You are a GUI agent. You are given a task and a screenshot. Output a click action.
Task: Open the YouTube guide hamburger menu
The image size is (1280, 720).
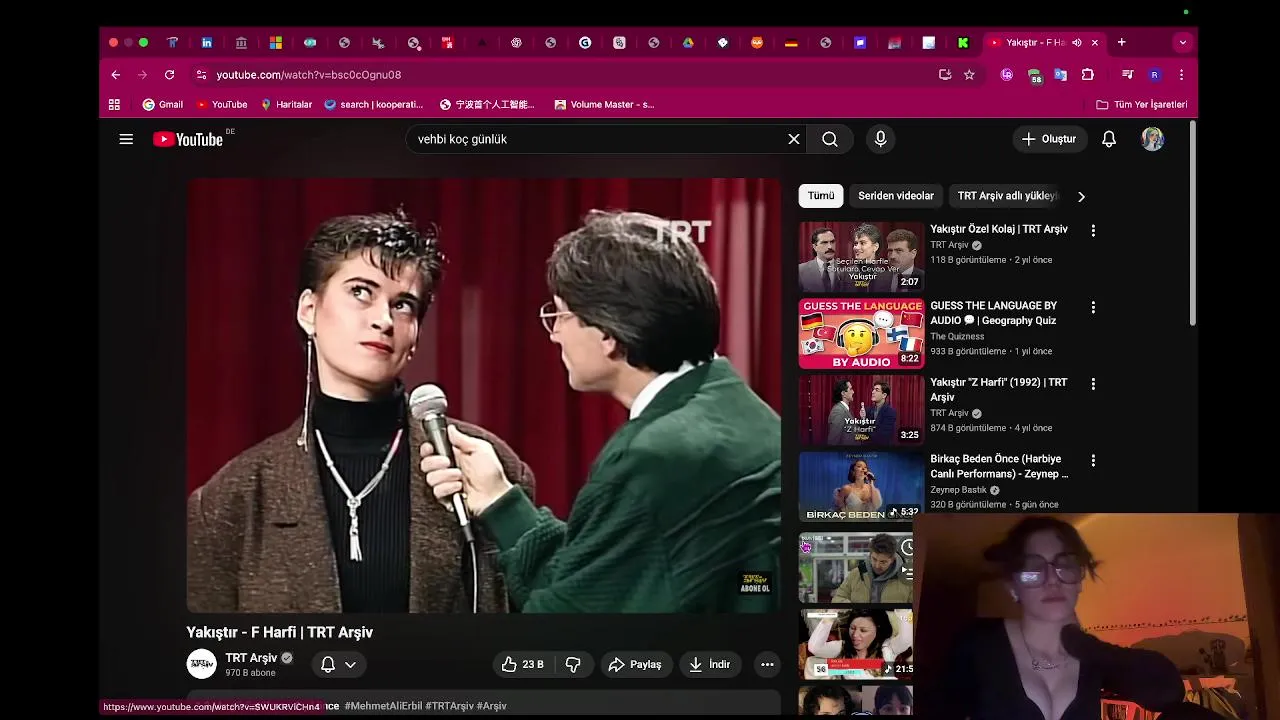pyautogui.click(x=126, y=139)
